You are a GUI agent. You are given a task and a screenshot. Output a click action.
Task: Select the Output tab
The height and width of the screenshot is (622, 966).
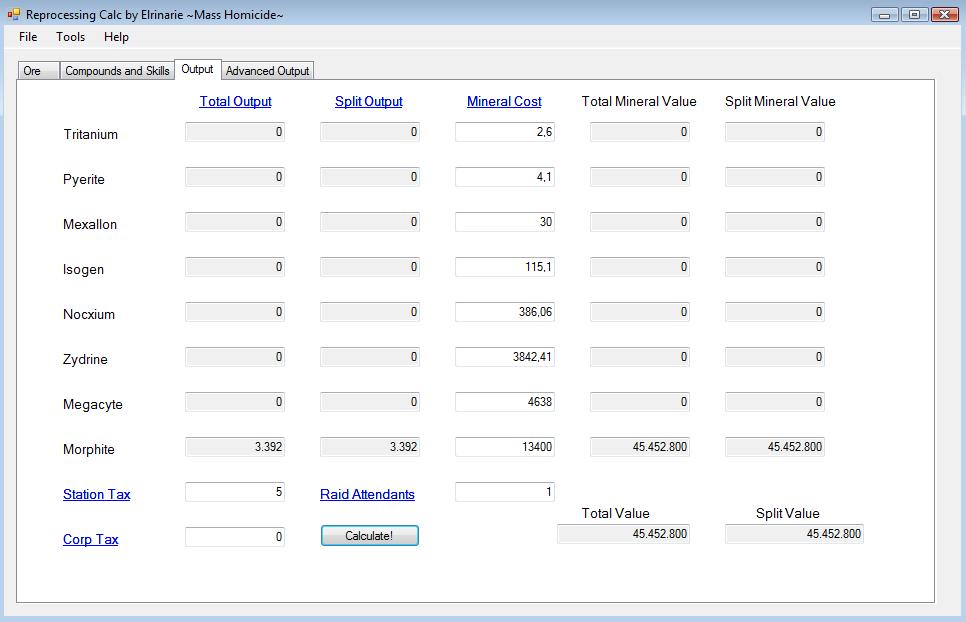coord(197,70)
